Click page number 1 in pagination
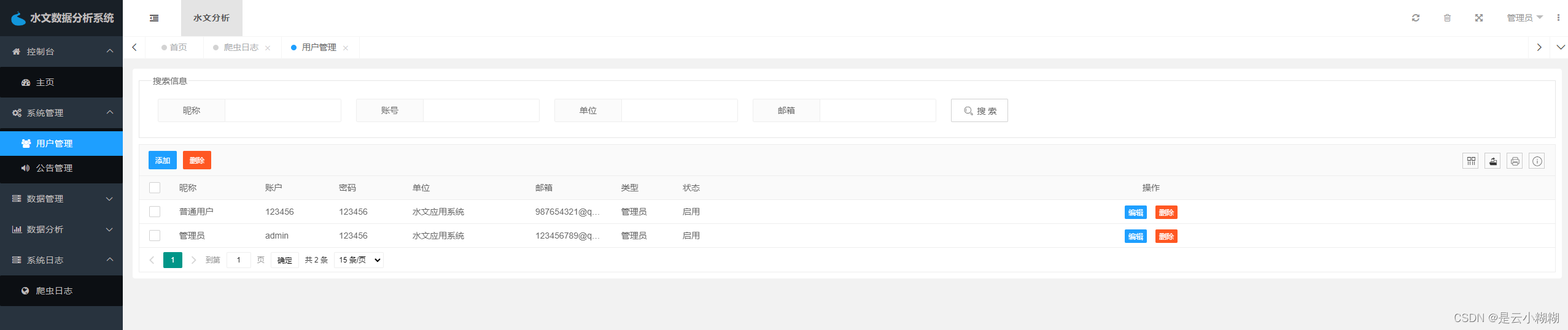Screen dimensions: 1568x330 tap(173, 260)
